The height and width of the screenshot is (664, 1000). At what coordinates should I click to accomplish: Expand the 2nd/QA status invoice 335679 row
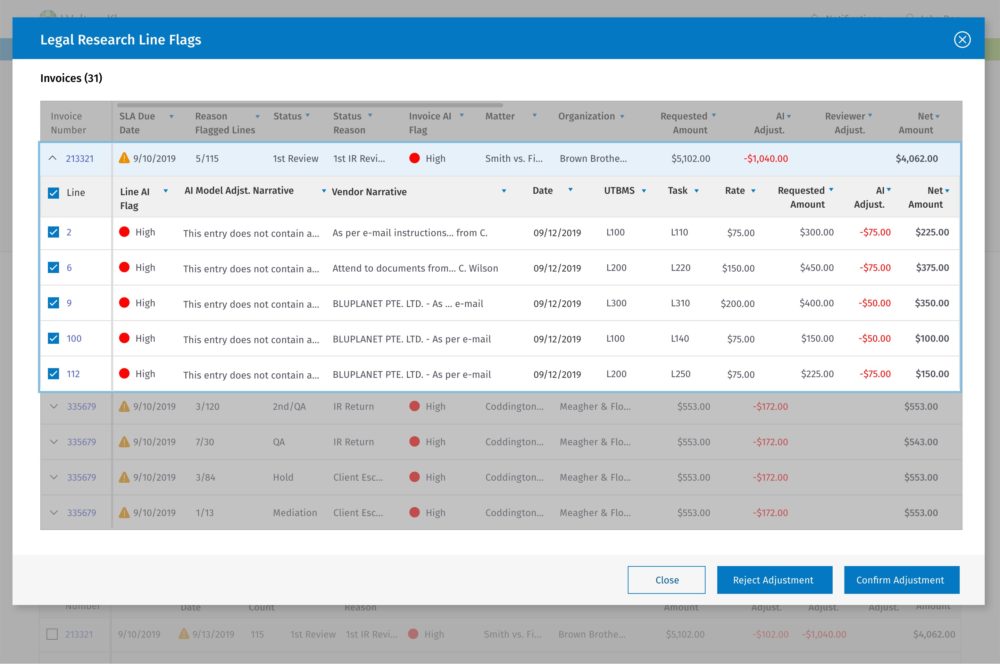(x=53, y=407)
